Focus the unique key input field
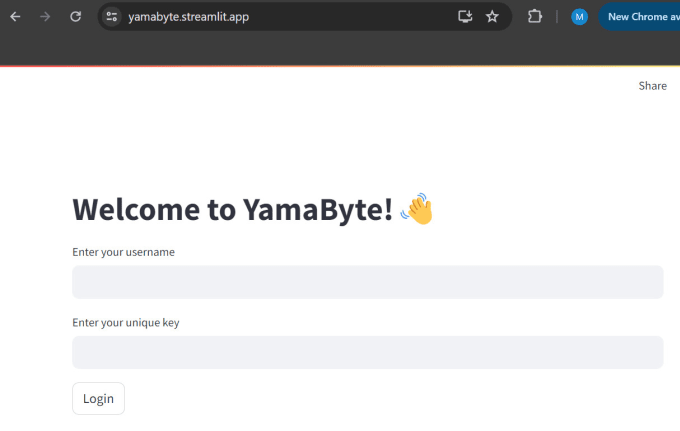This screenshot has height=431, width=680. point(367,353)
